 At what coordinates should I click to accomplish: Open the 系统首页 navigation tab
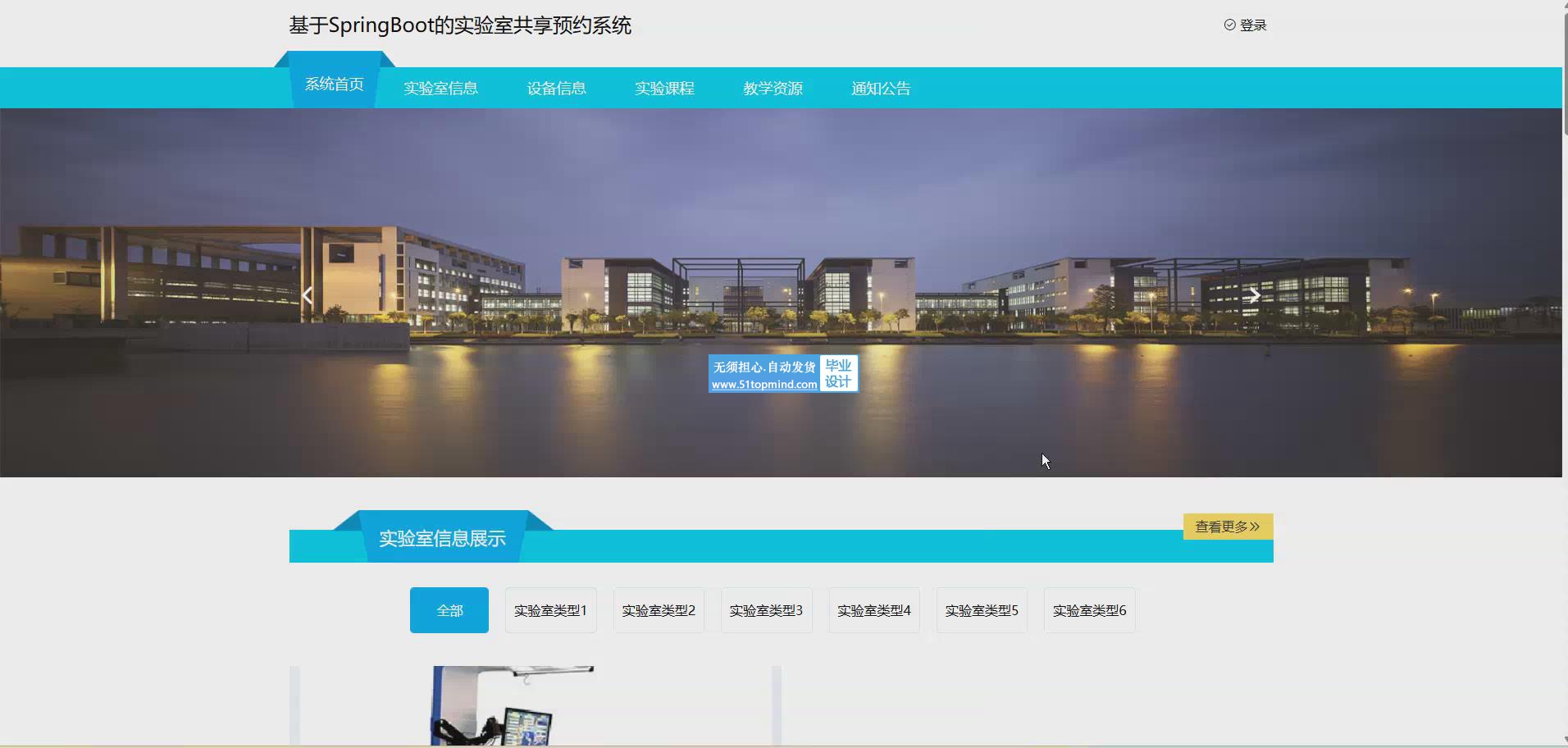coord(335,84)
